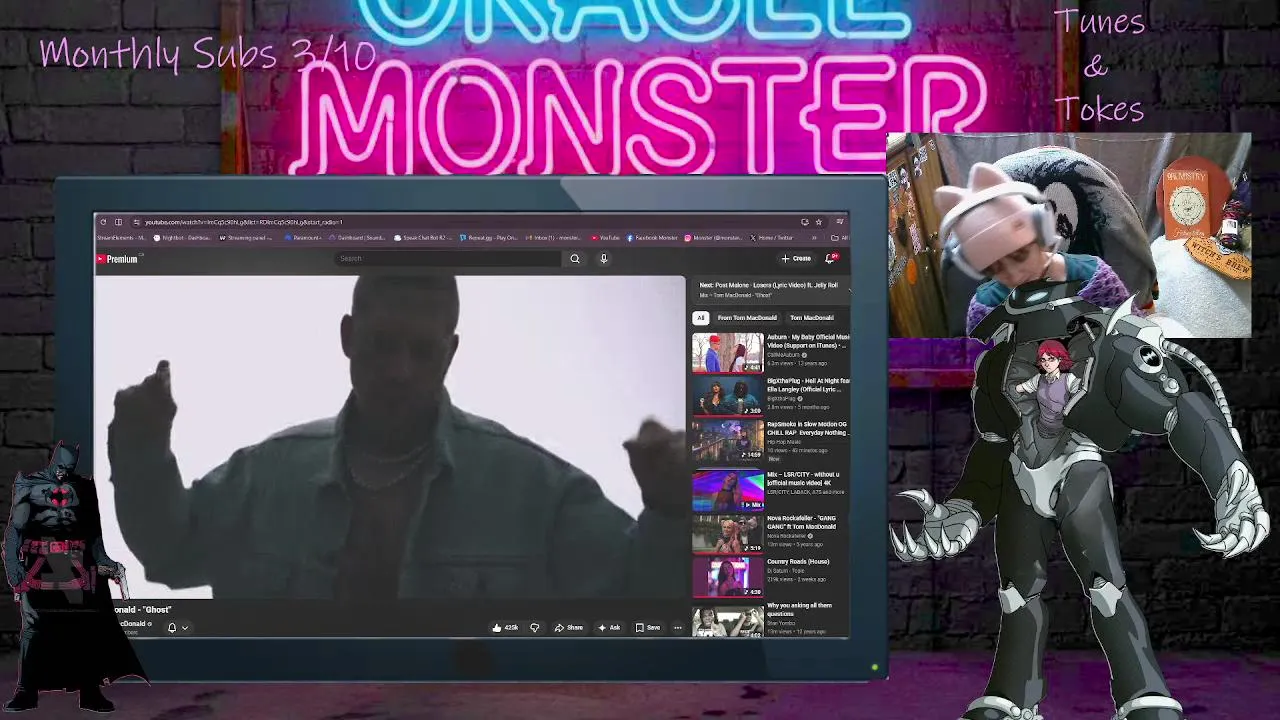This screenshot has height=720, width=1280.
Task: Click the Share button
Action: point(569,628)
